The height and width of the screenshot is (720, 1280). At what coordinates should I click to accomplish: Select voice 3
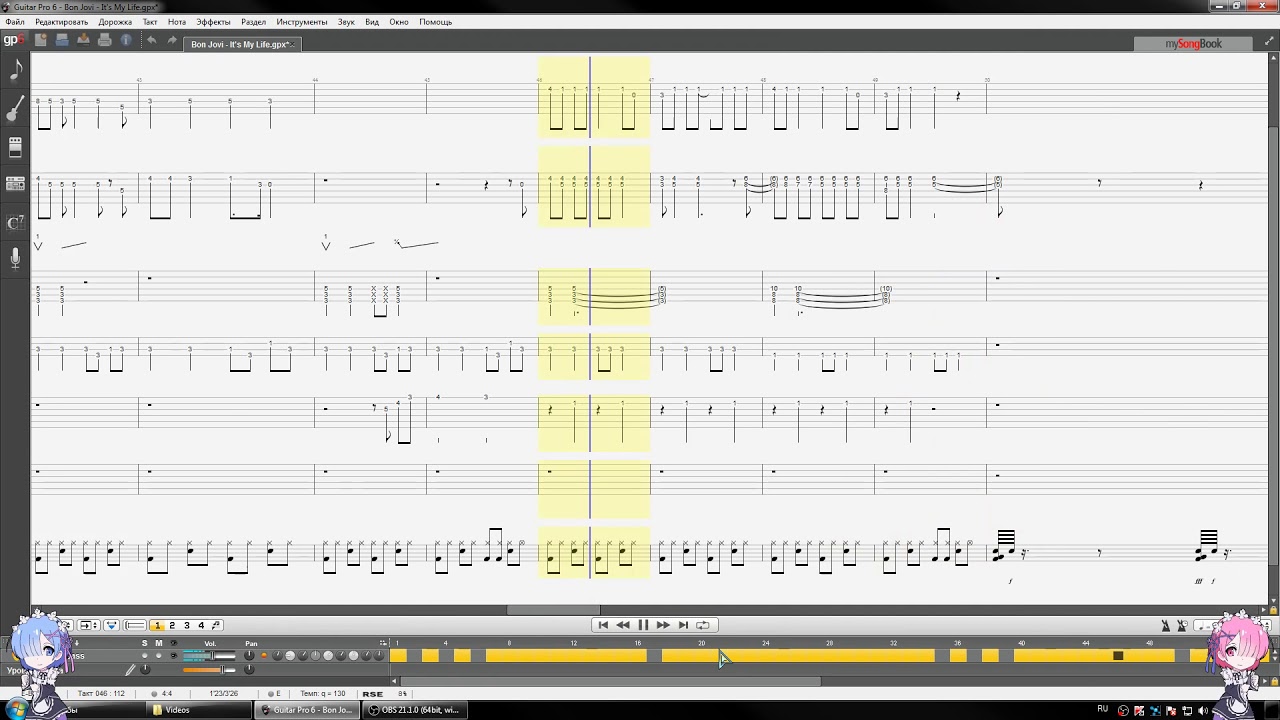coord(186,625)
